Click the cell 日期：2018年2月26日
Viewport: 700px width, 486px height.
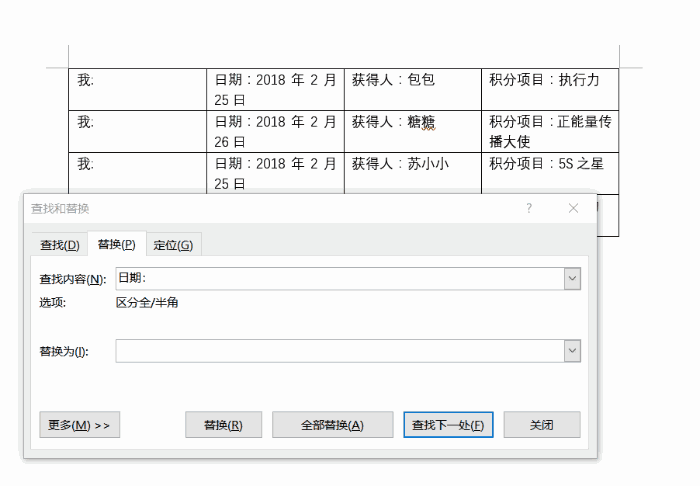275,132
